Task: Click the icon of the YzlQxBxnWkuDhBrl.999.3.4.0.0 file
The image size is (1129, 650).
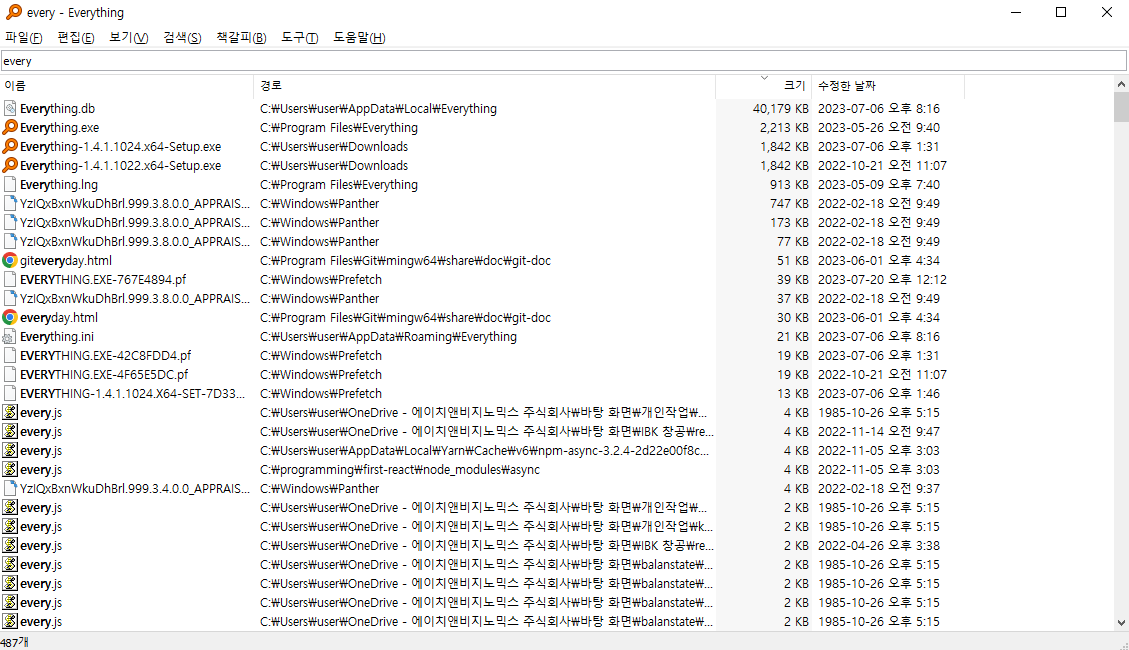Action: click(x=9, y=489)
